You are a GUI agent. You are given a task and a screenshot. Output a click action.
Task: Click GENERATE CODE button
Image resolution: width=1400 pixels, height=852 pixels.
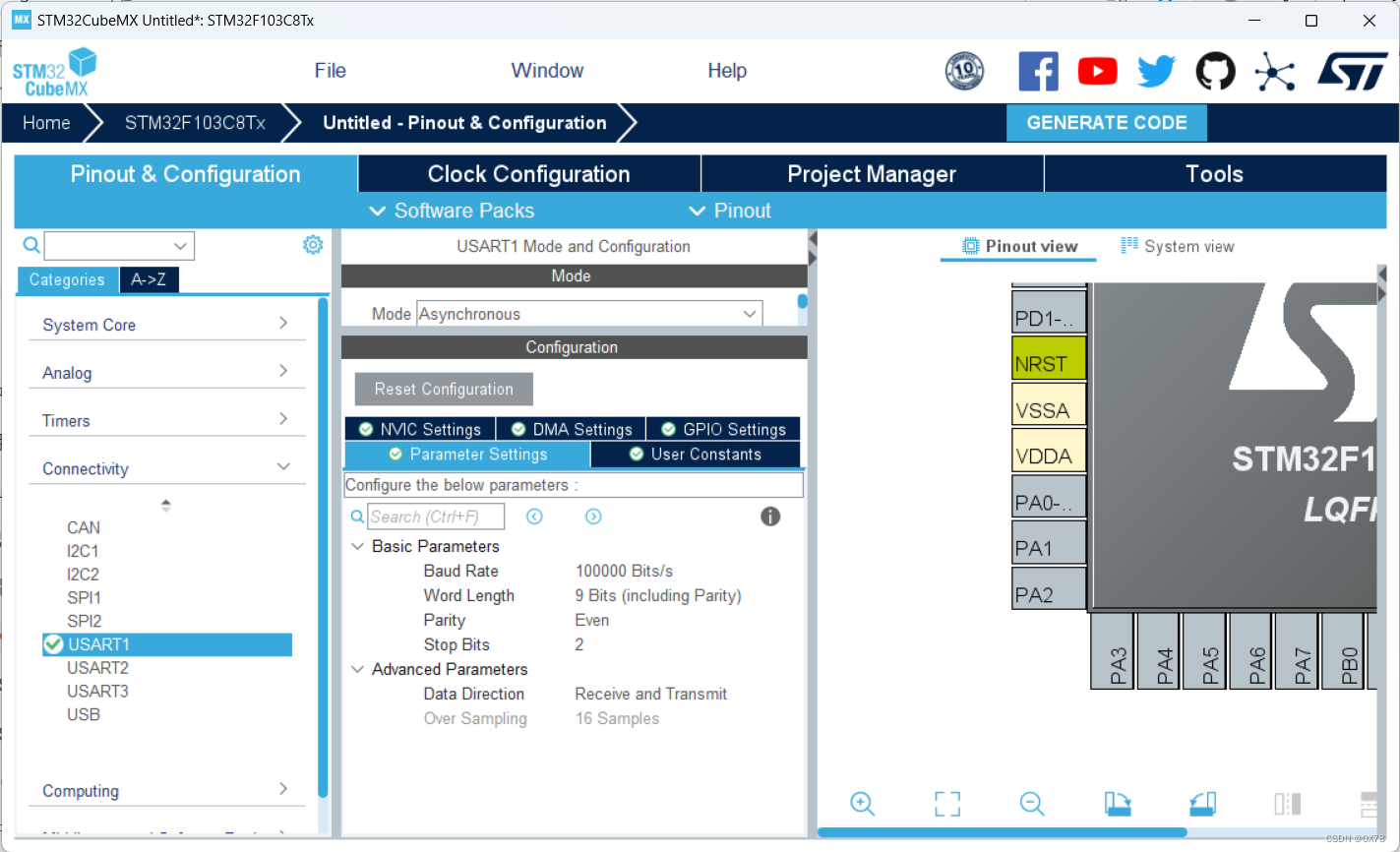click(1107, 123)
